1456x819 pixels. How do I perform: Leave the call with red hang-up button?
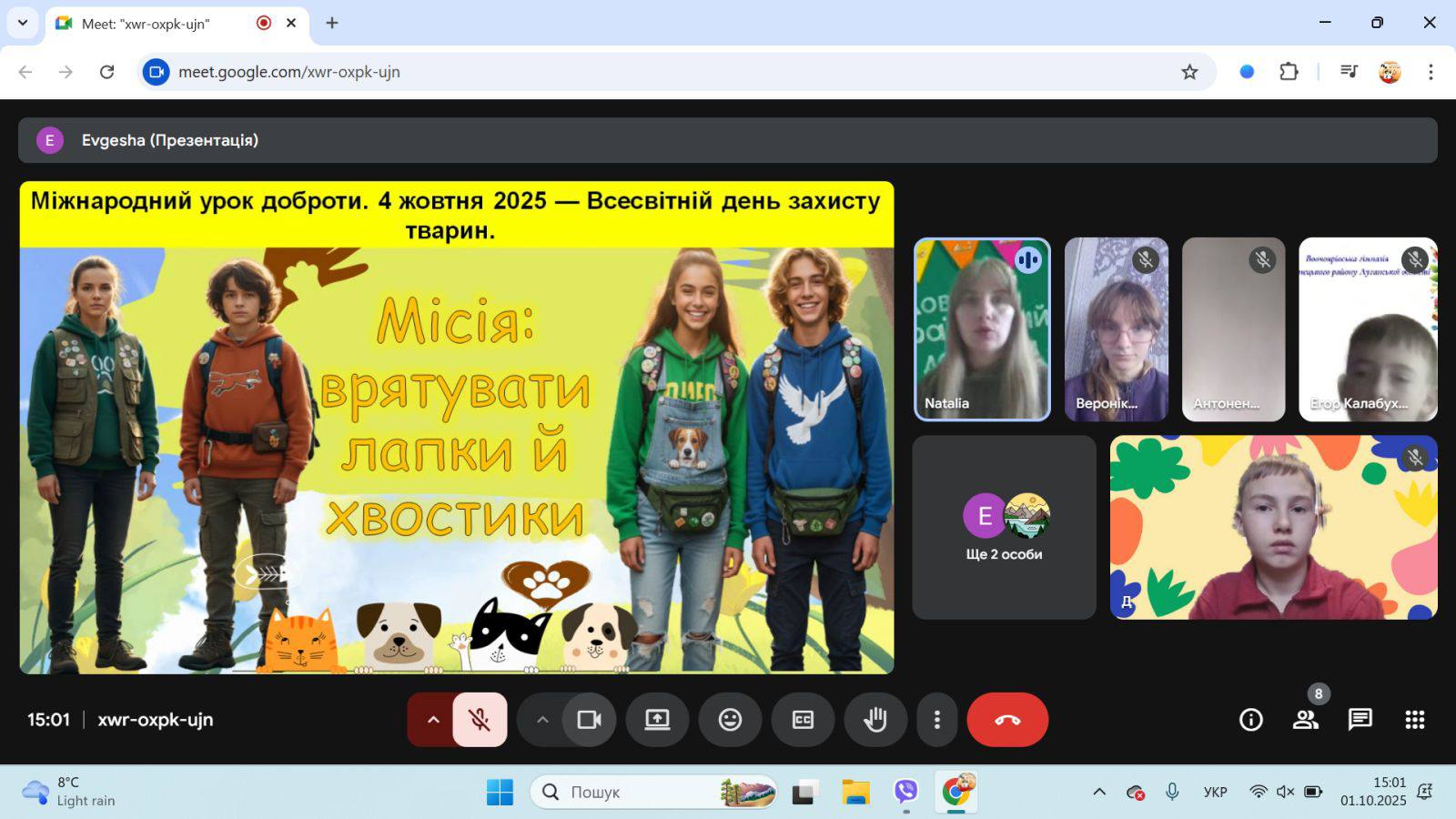coord(1007,720)
